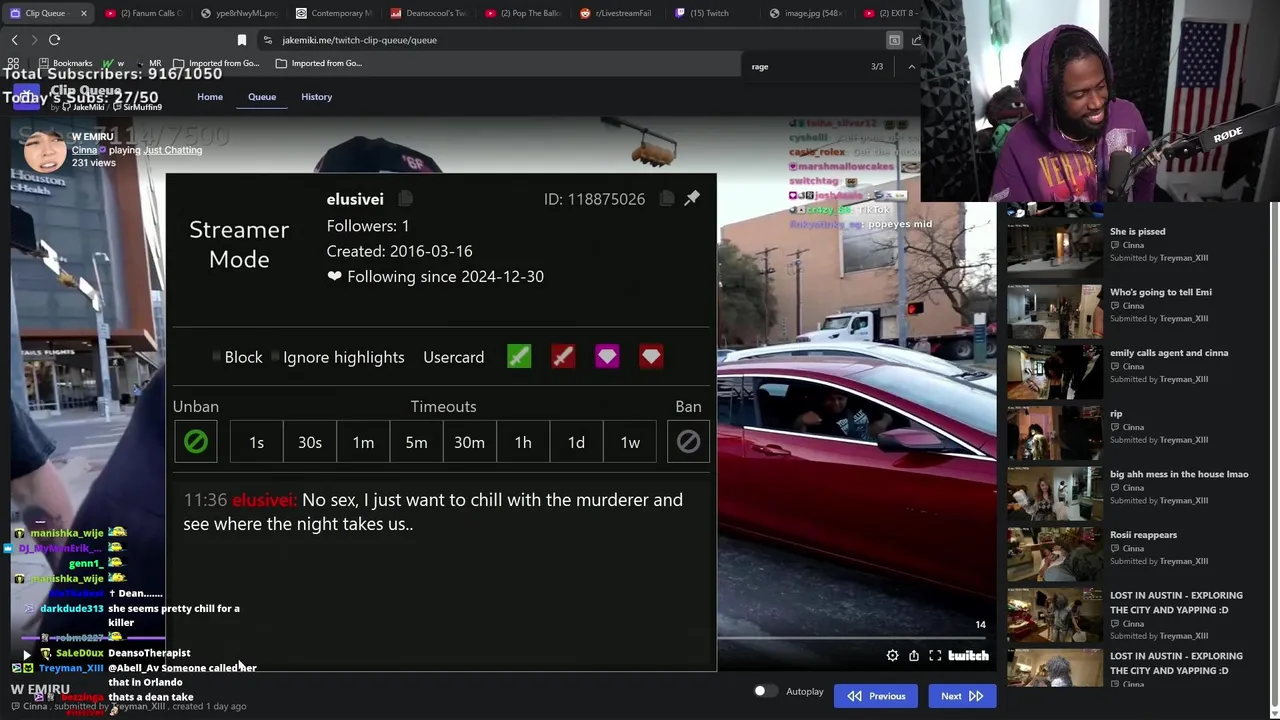
Task: Click the picture-in-picture icon in address bar
Action: pos(894,40)
